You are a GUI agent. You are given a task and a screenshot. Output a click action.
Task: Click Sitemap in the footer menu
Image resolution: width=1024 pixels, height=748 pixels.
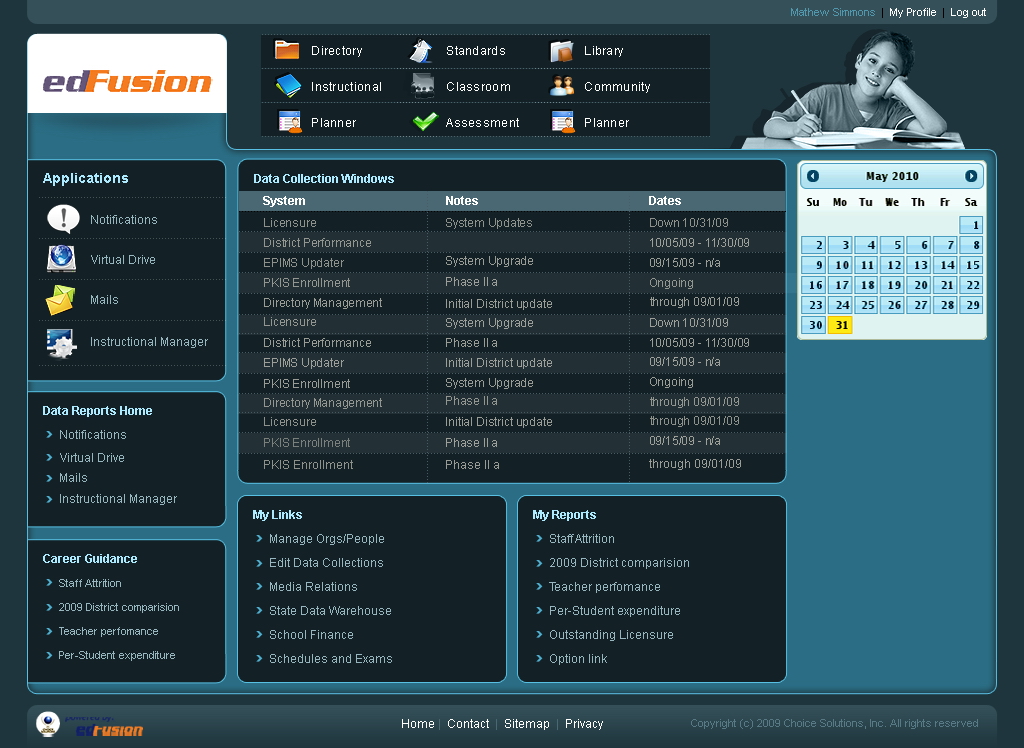point(526,724)
